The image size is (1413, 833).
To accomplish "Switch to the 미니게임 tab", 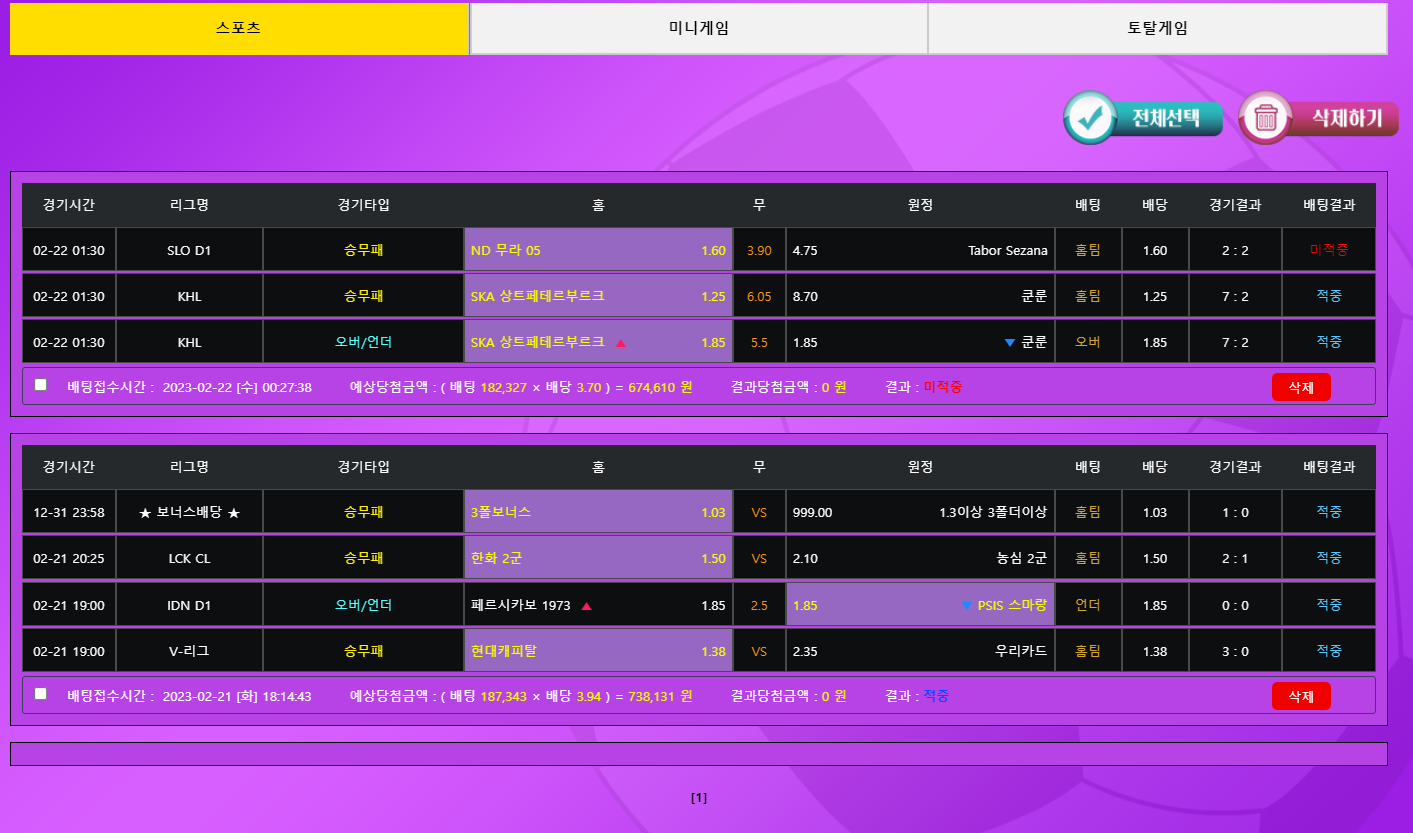I will point(698,29).
